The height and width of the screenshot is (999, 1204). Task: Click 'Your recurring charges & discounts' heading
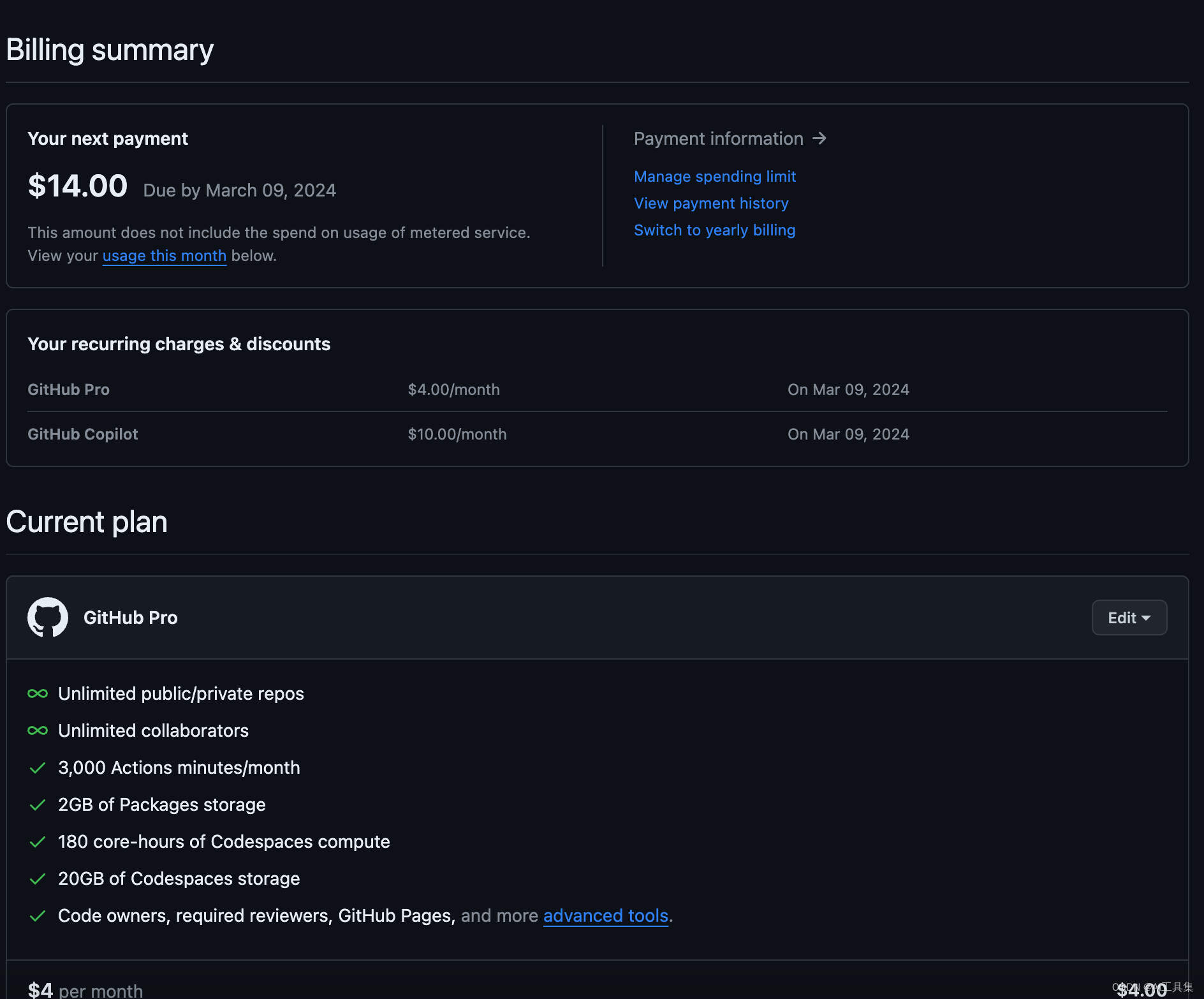point(179,344)
